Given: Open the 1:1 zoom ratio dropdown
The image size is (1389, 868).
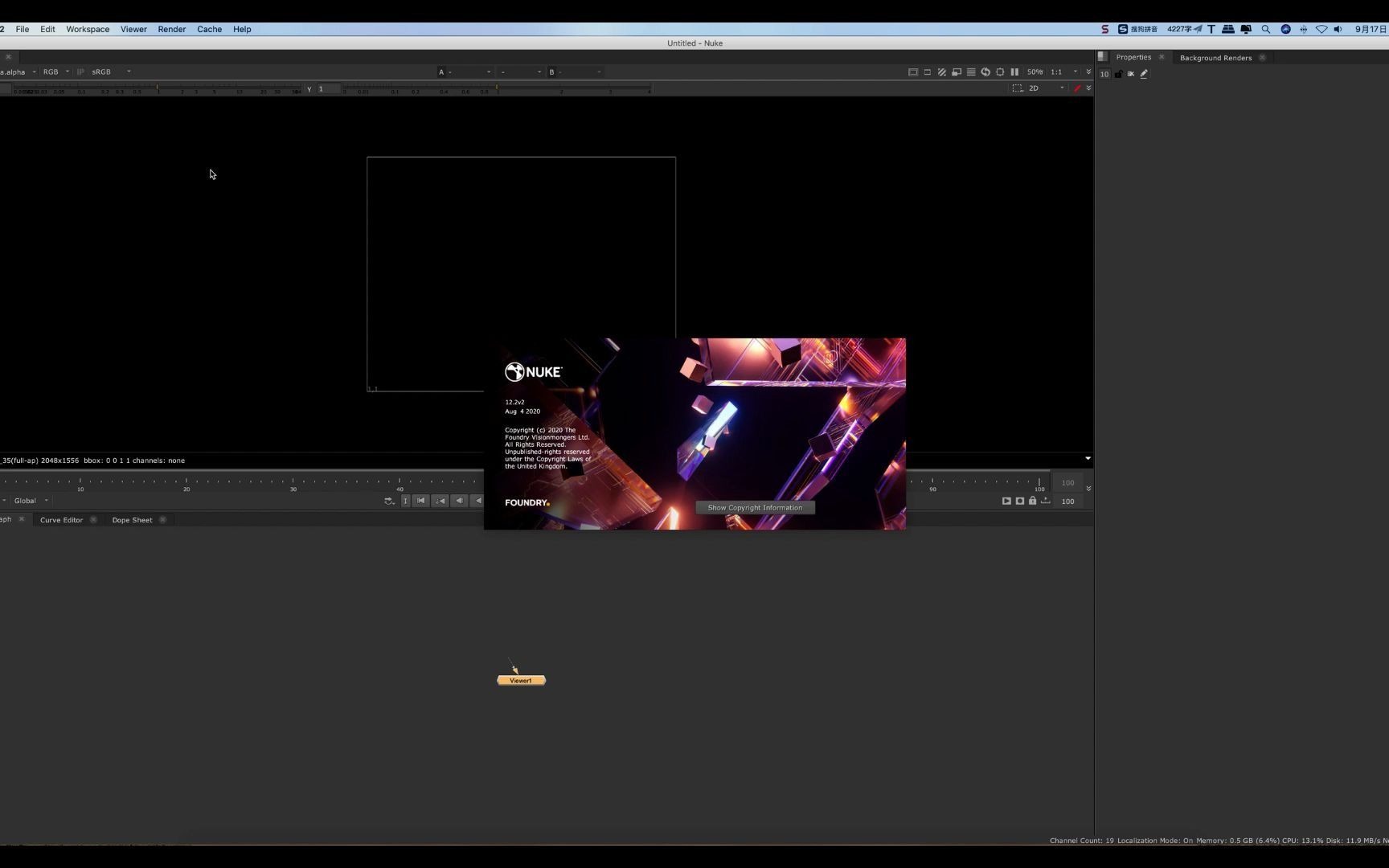Looking at the screenshot, I should (1063, 72).
